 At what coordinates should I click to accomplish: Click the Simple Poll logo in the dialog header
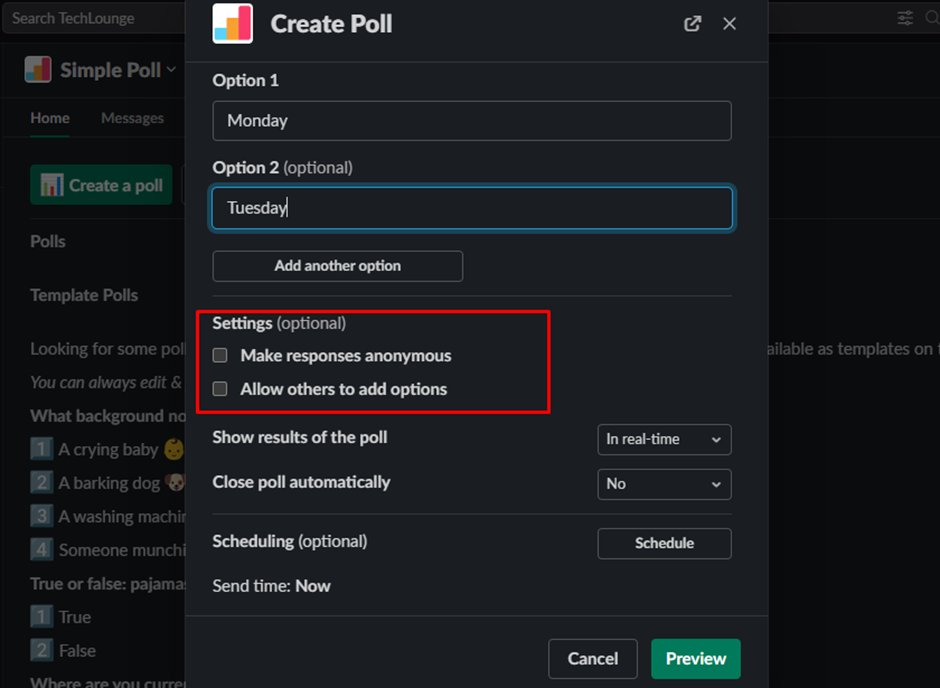coord(233,23)
